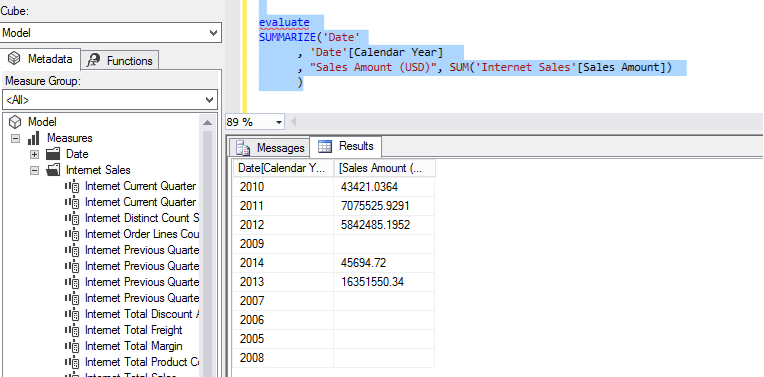Click the 2005 year cell
This screenshot has width=764, height=377.
pos(283,339)
